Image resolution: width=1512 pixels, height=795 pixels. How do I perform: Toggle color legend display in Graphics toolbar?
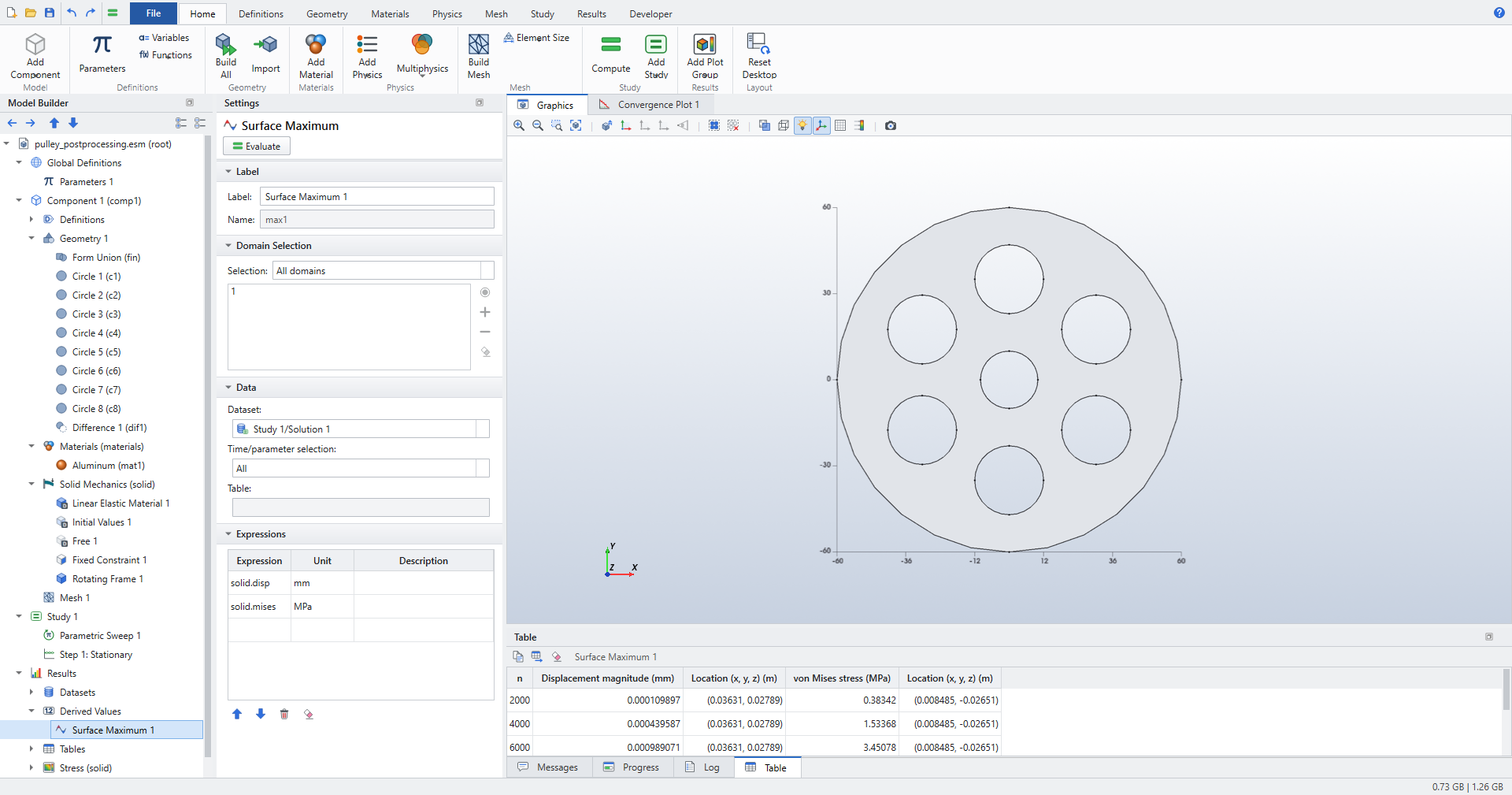click(859, 125)
